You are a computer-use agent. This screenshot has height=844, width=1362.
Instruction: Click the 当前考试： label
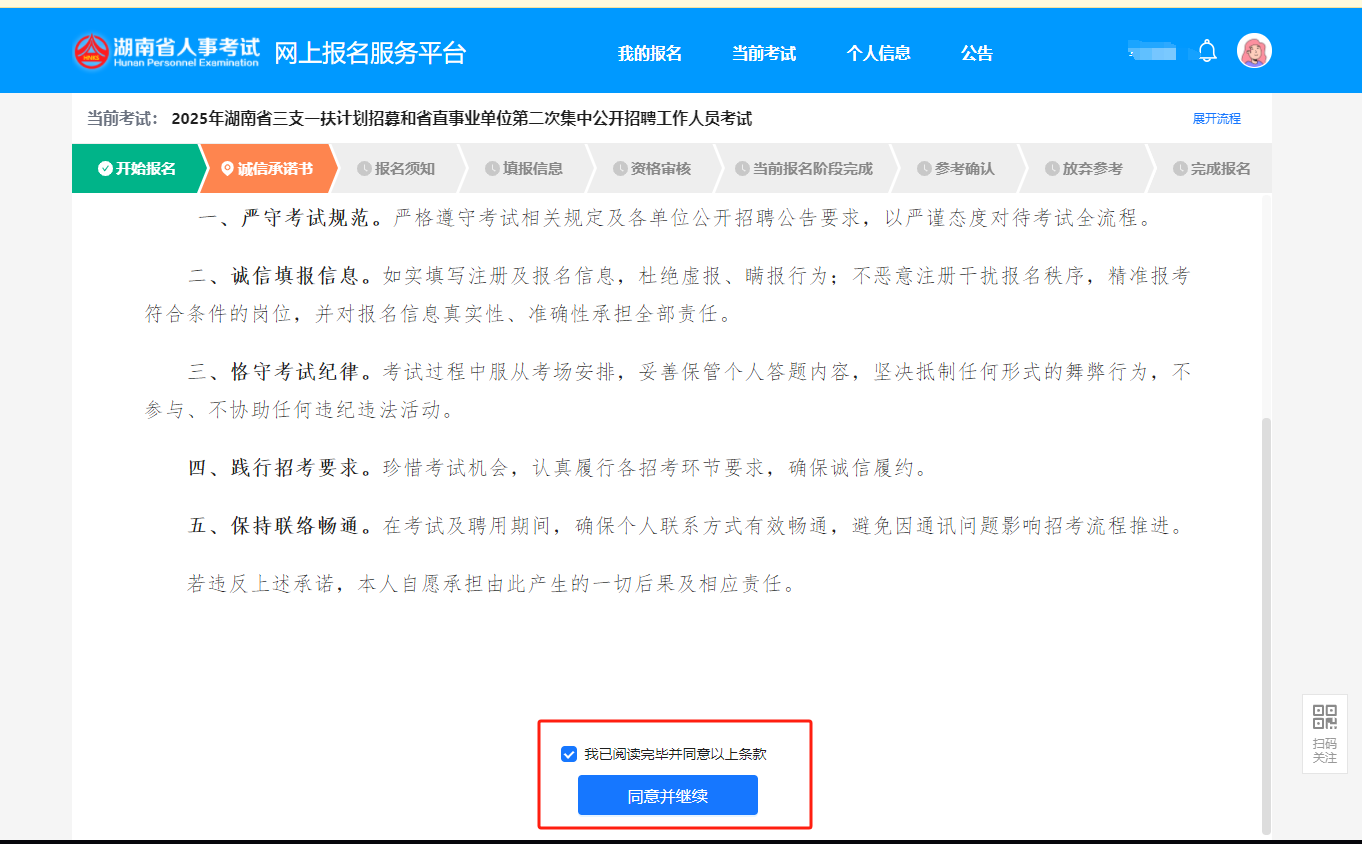123,119
